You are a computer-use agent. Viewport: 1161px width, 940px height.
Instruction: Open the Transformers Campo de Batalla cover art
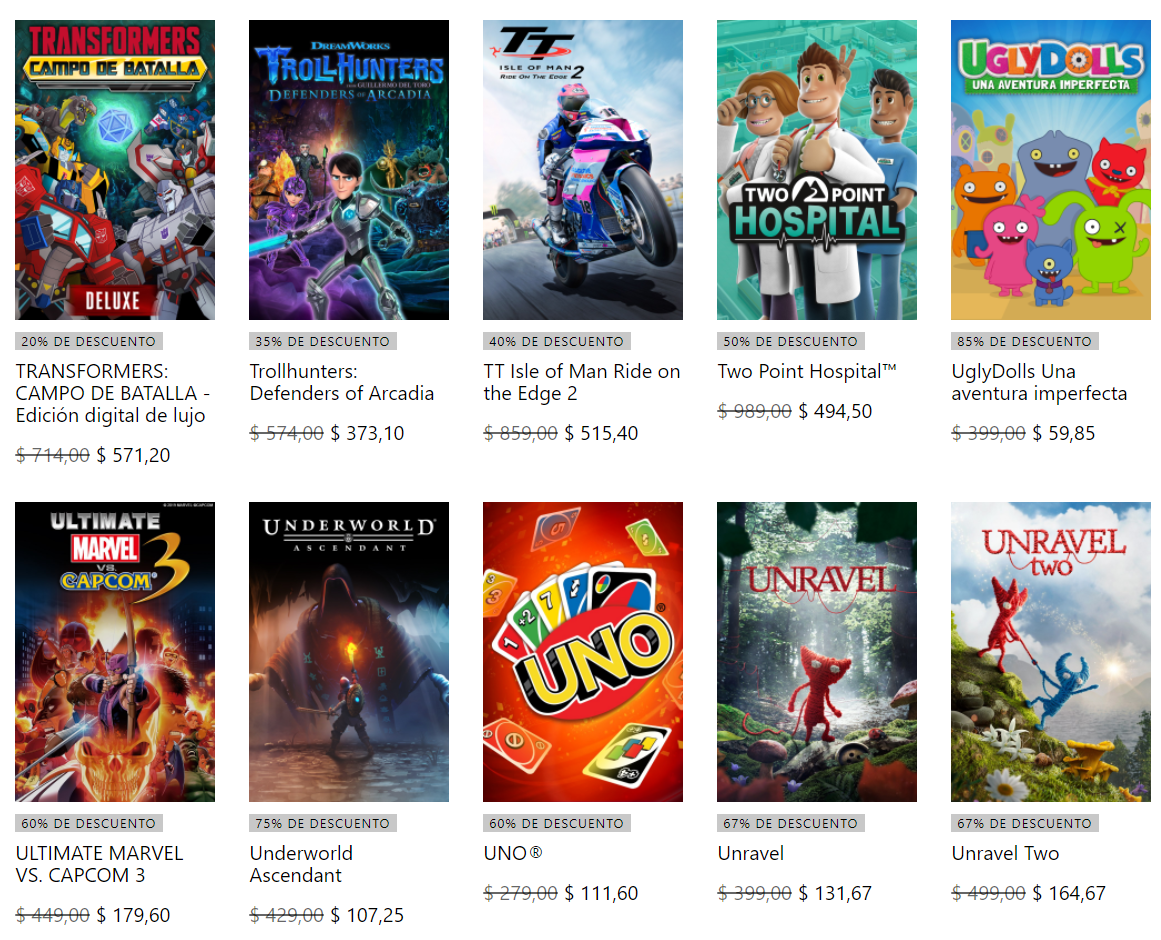point(115,170)
